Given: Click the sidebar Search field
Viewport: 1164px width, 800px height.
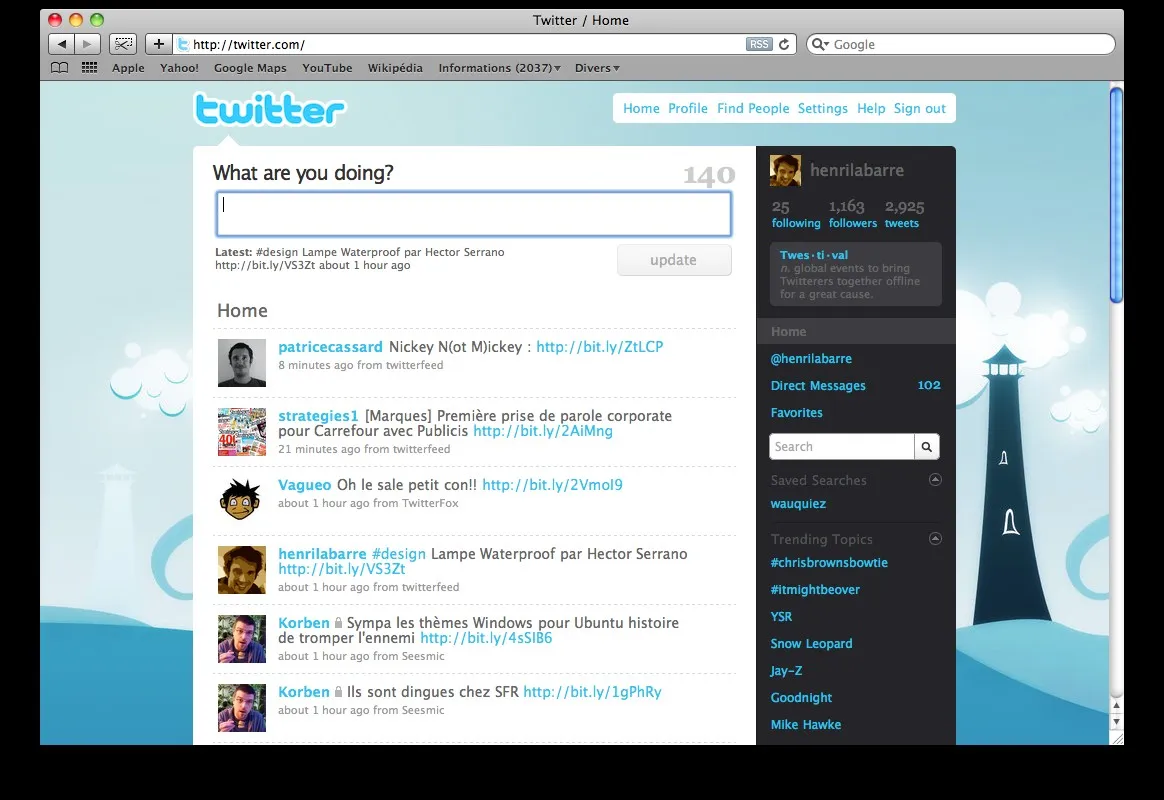Looking at the screenshot, I should 842,447.
